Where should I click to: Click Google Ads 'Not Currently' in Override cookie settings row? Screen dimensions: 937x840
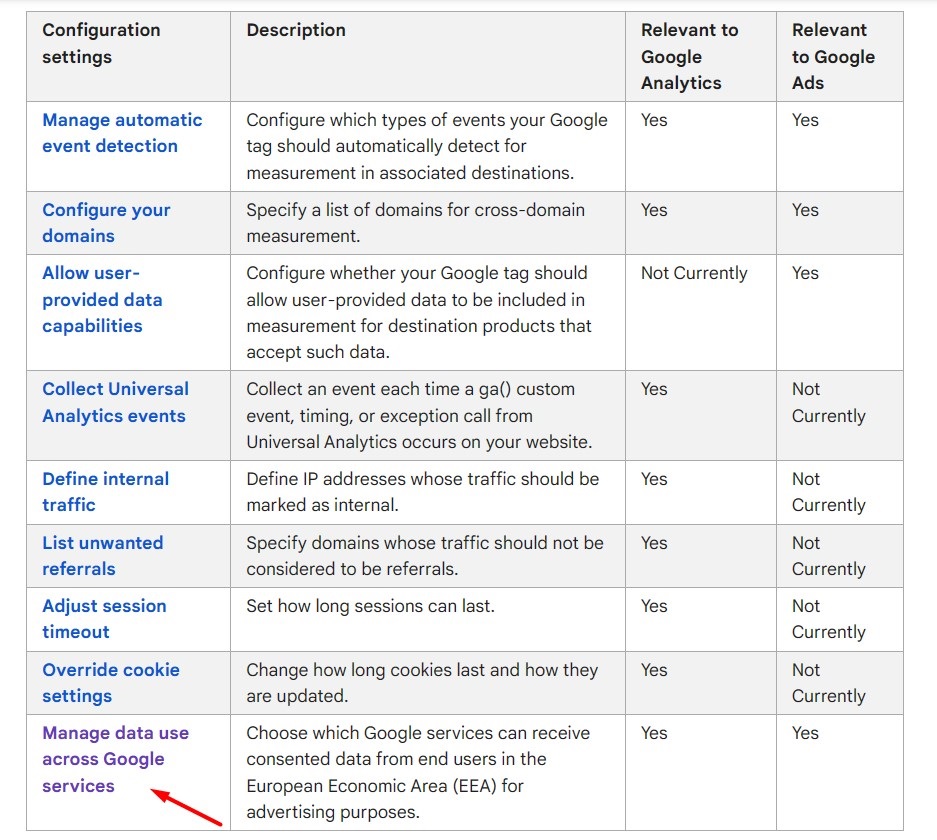[828, 682]
